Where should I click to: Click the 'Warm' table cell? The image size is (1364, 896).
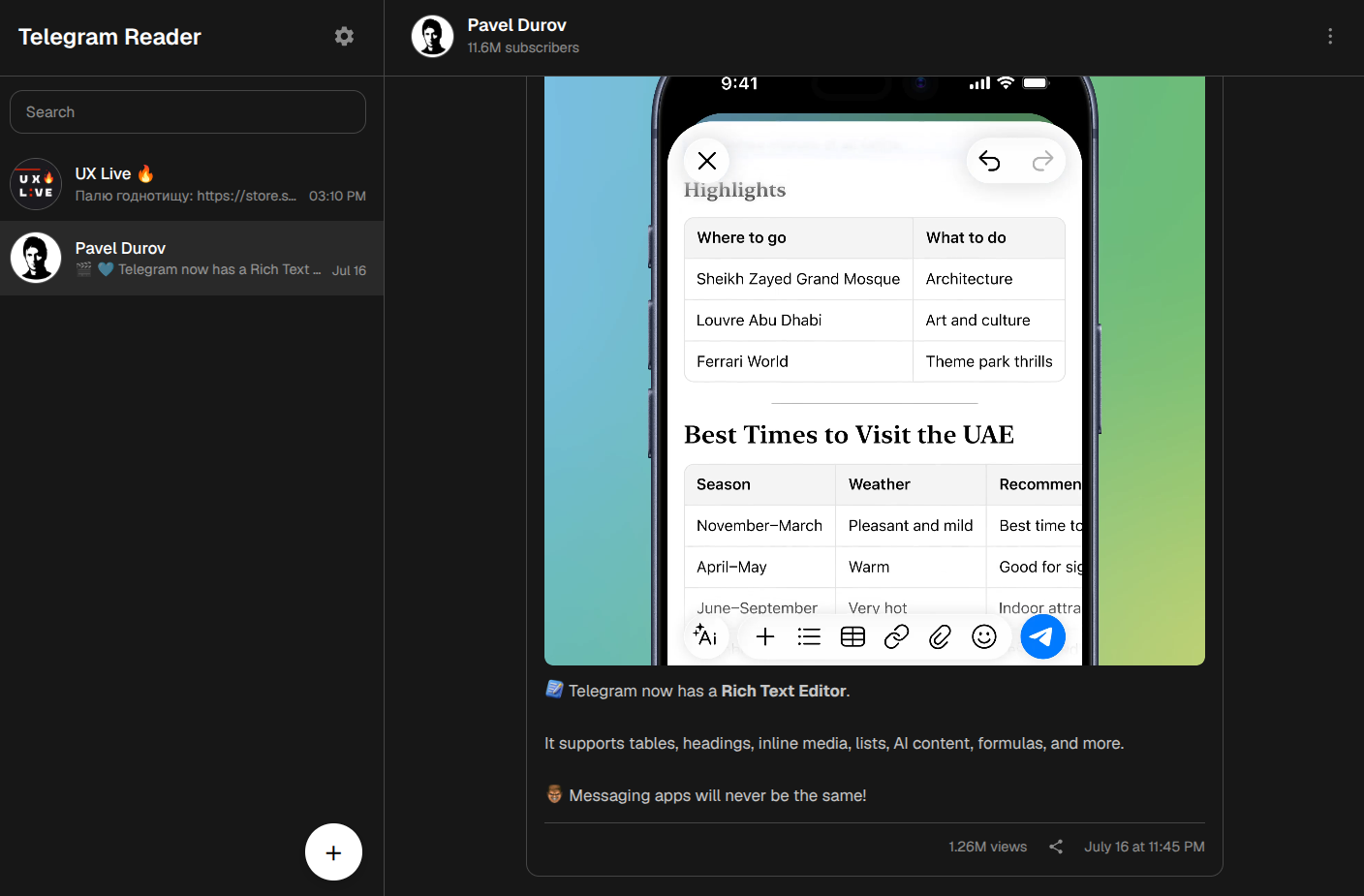coord(911,567)
